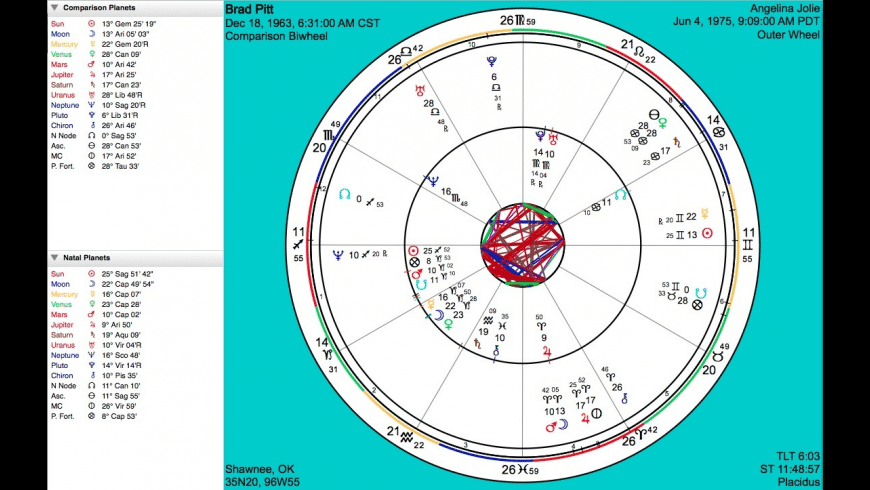Click outer-wheel Neptune glyph at 10 Sagittarius
The width and height of the screenshot is (870, 490).
[x=337, y=255]
